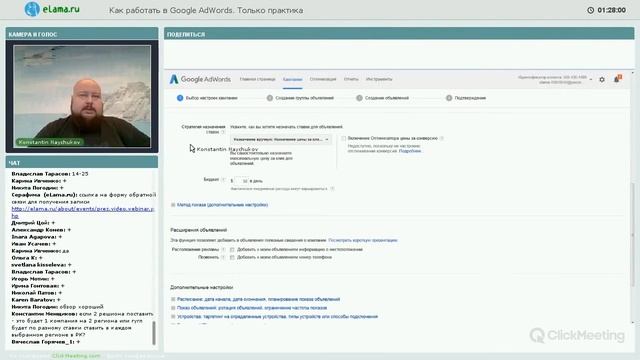Click the chat panel scrollbar
Viewport: 640px width, 360px height.
(154, 333)
